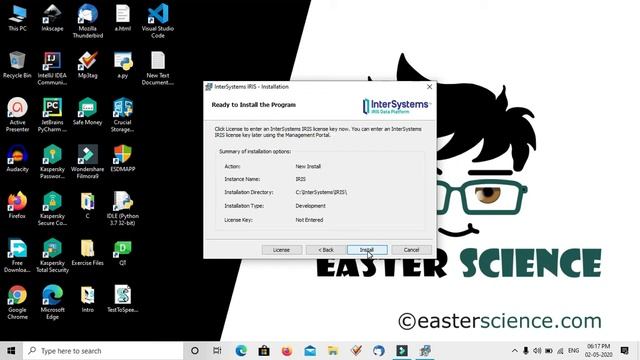640x360 pixels.
Task: Select the Mp3tag desktop icon
Action: tap(87, 65)
